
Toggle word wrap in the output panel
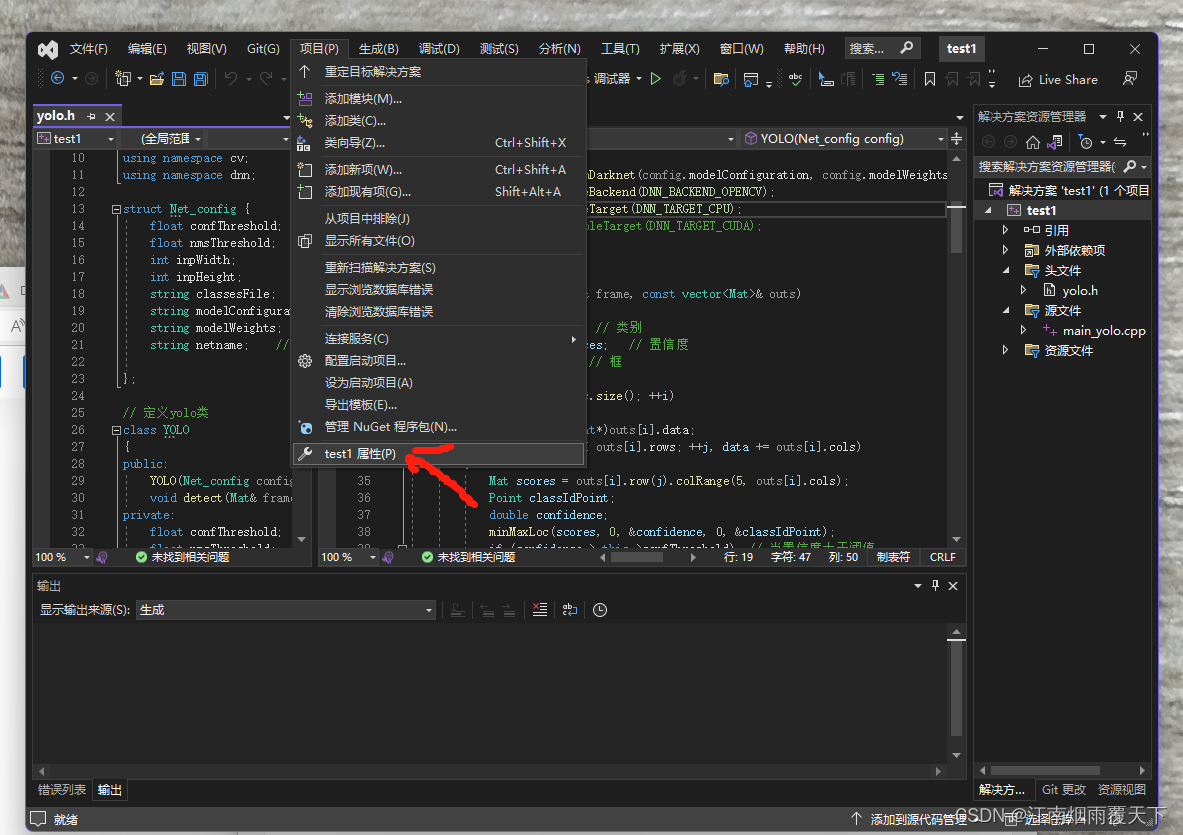(x=570, y=609)
